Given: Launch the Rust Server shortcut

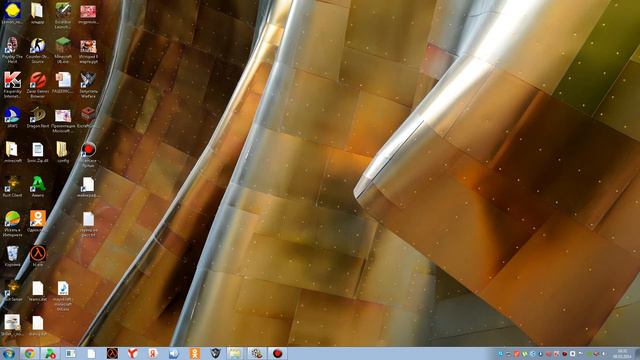Looking at the screenshot, I should click(x=12, y=288).
